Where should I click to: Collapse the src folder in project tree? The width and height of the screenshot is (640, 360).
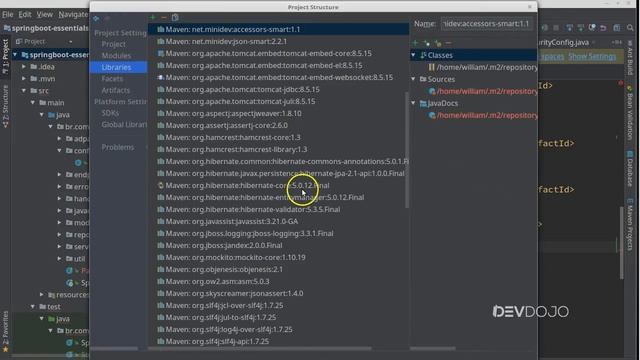click(x=24, y=91)
